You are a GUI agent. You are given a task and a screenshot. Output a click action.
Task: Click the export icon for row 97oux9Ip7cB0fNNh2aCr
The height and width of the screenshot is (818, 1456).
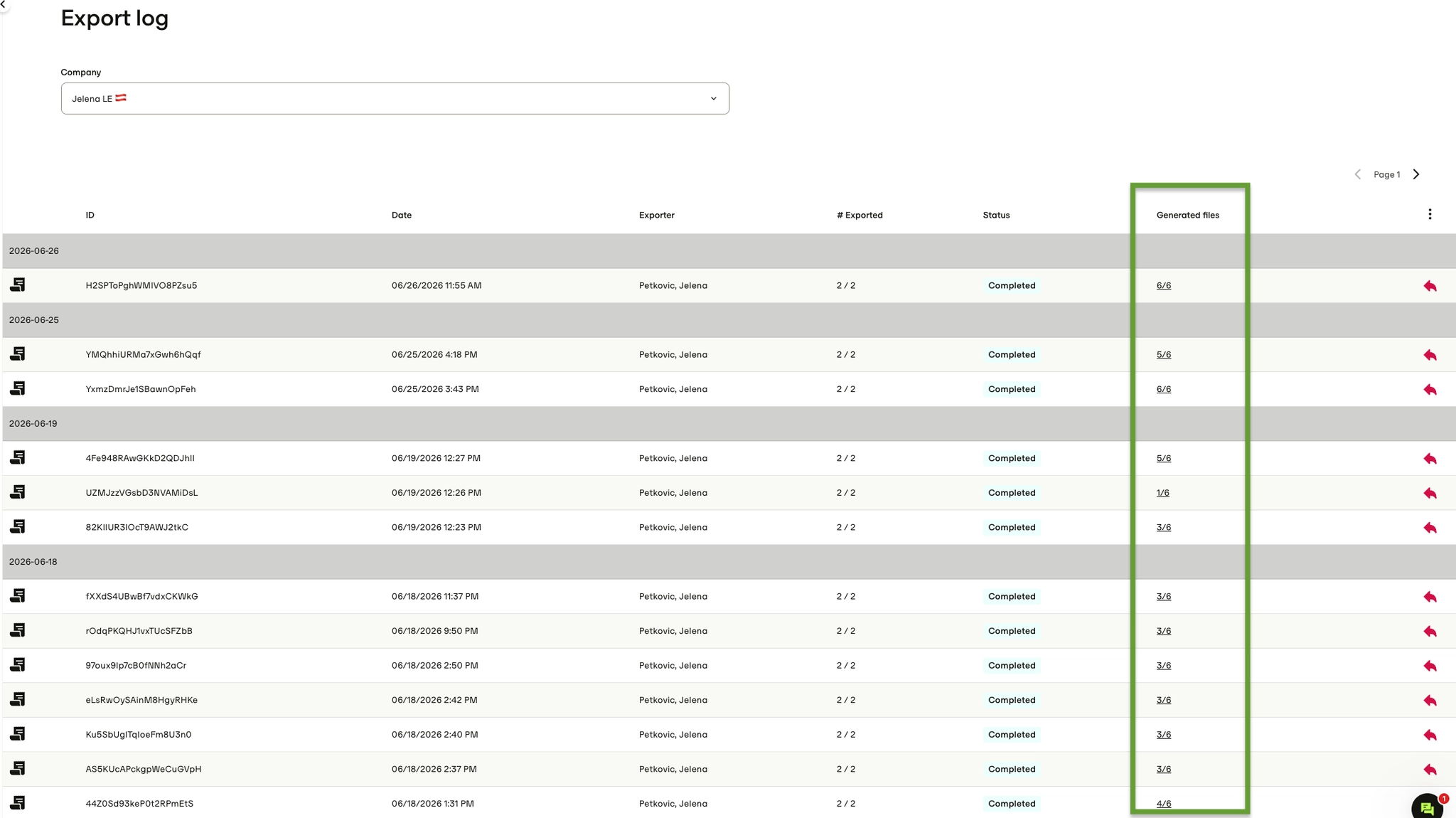18,664
